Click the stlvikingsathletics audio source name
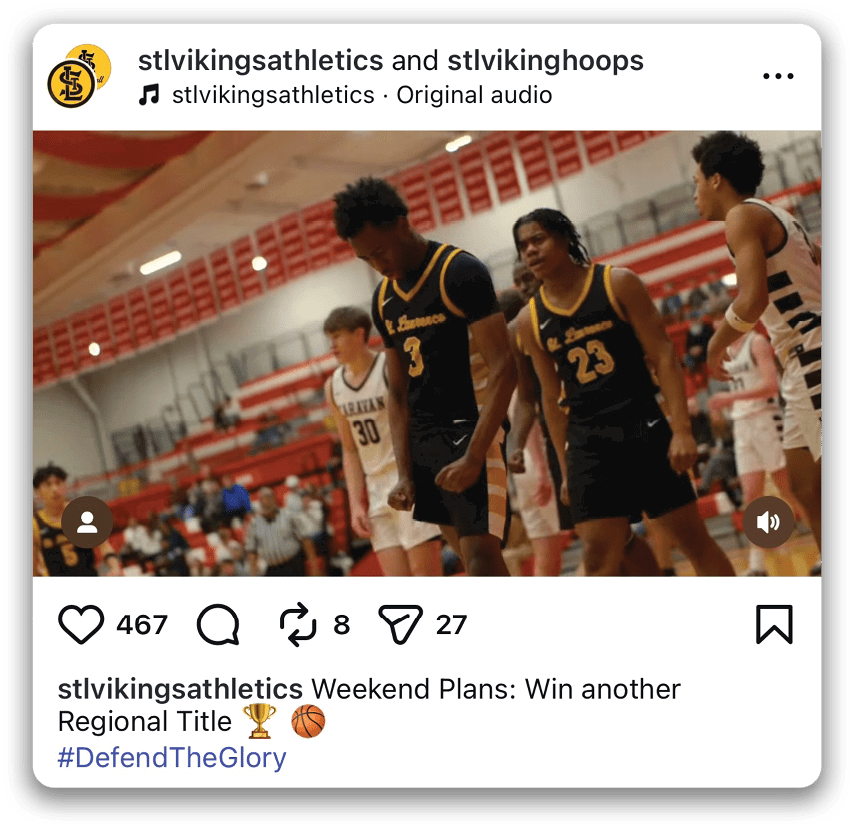The image size is (854, 829). [x=273, y=95]
